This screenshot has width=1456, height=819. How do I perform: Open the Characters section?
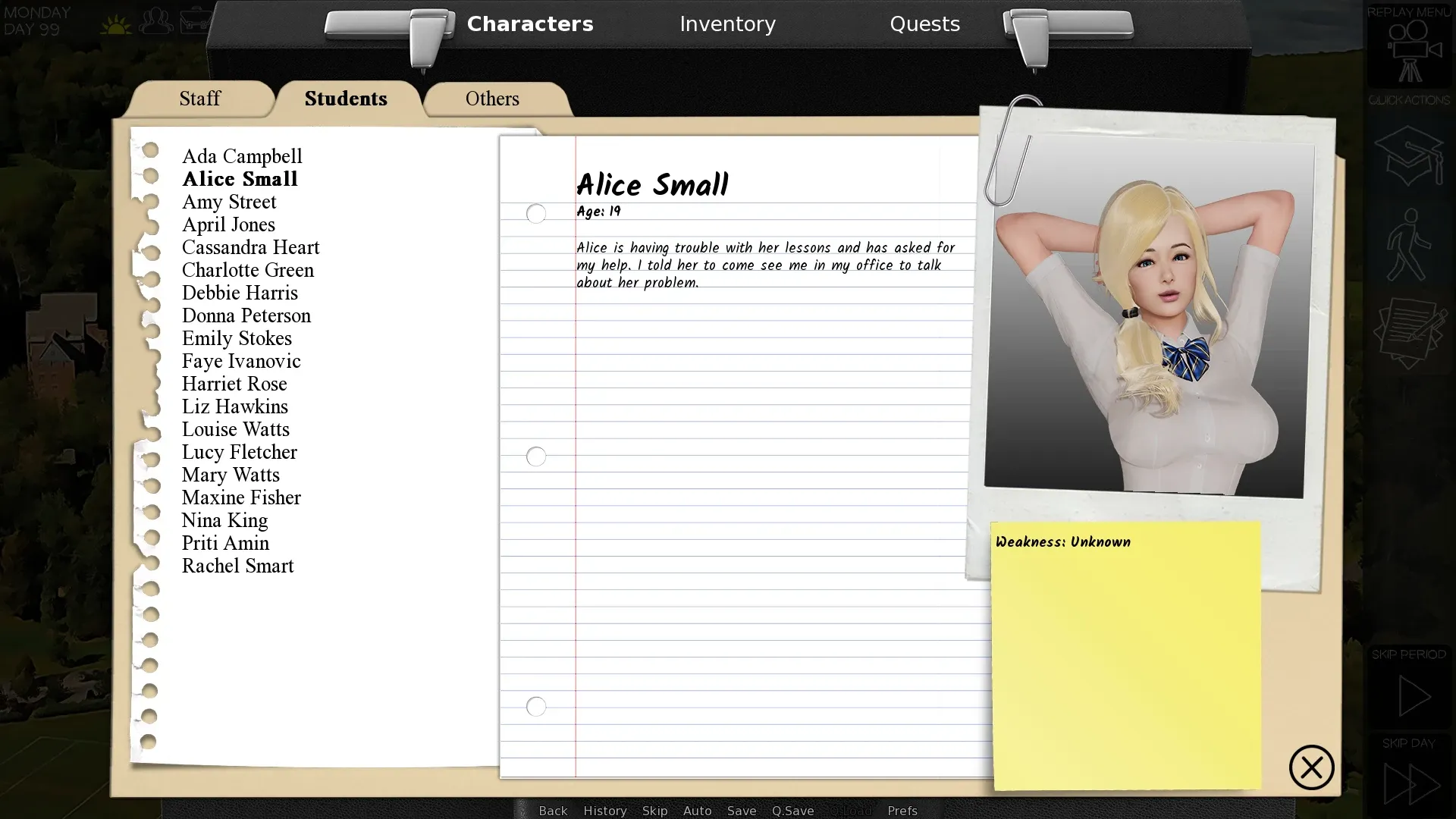530,24
